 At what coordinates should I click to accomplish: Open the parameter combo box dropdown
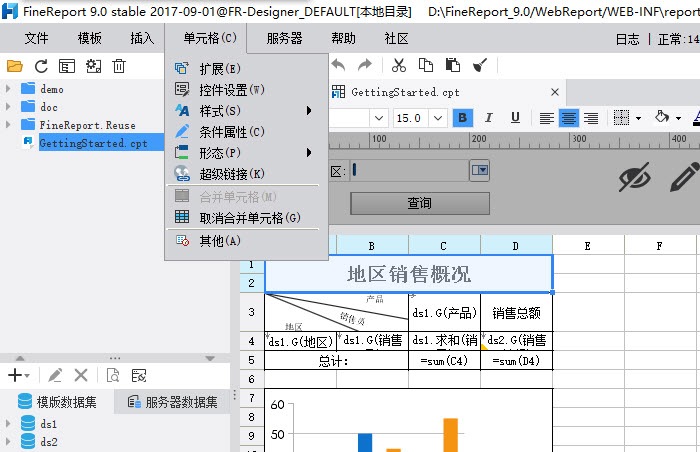pos(479,170)
